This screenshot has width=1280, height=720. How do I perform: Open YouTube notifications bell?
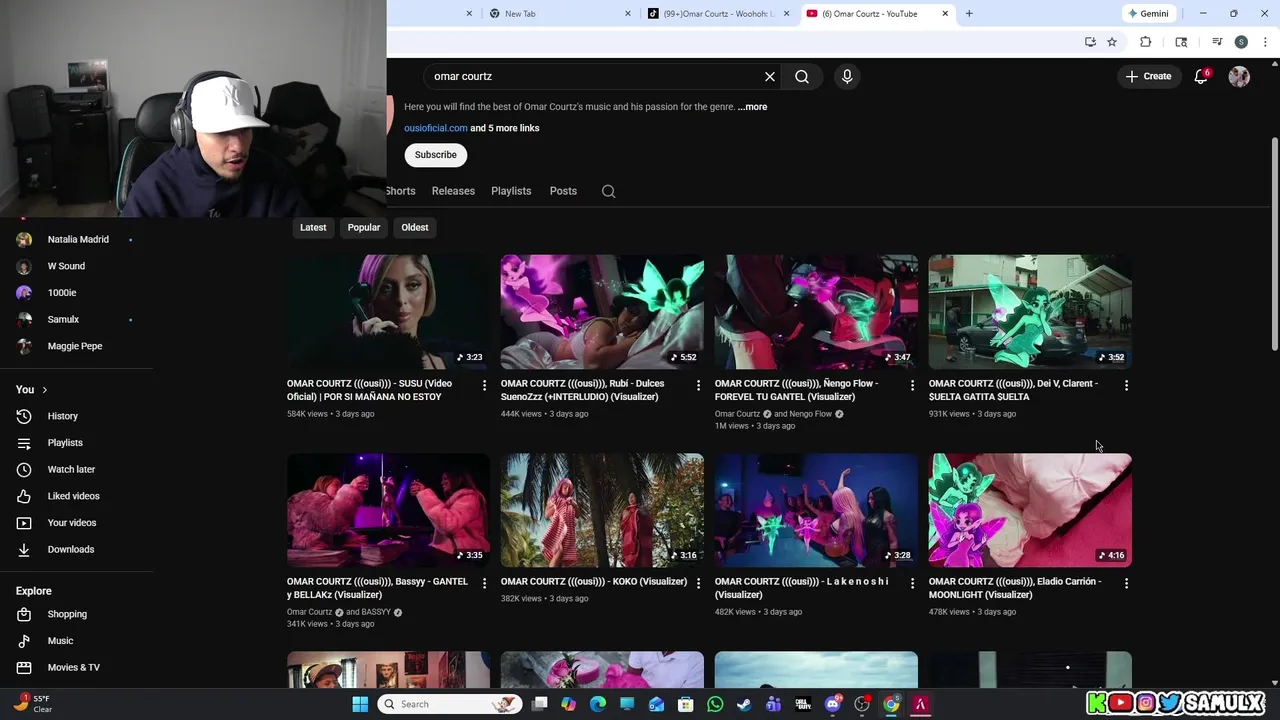[1201, 76]
